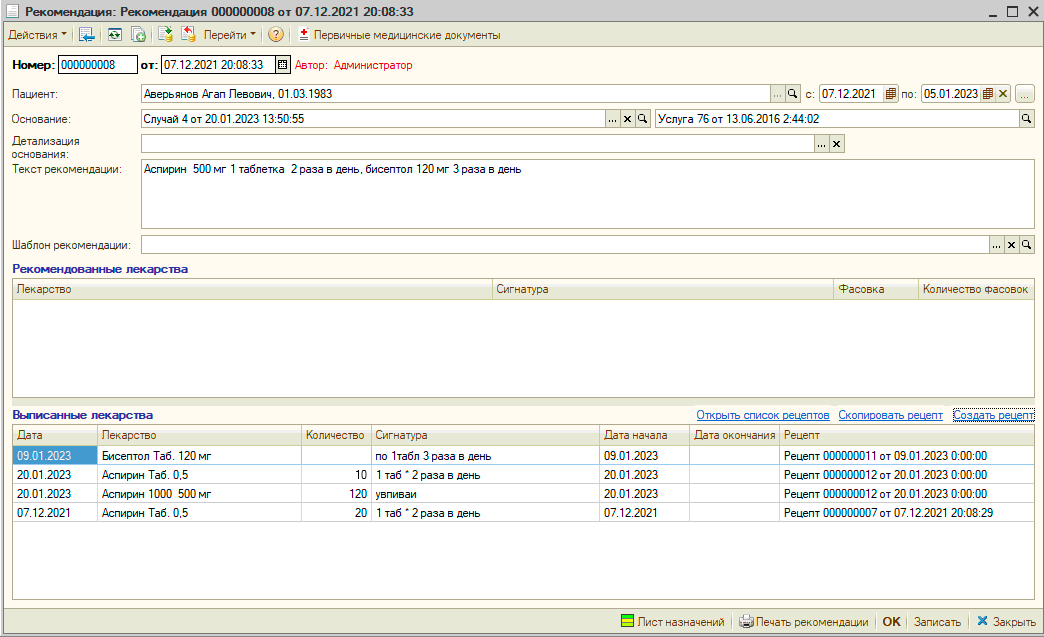Click calendar icon next to document date
This screenshot has height=637, width=1044.
tap(283, 65)
